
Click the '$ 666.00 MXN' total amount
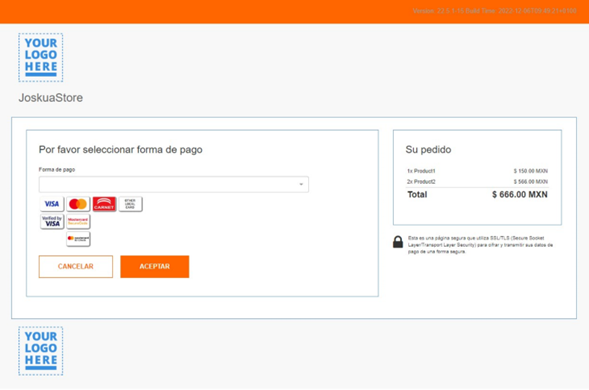click(x=520, y=194)
